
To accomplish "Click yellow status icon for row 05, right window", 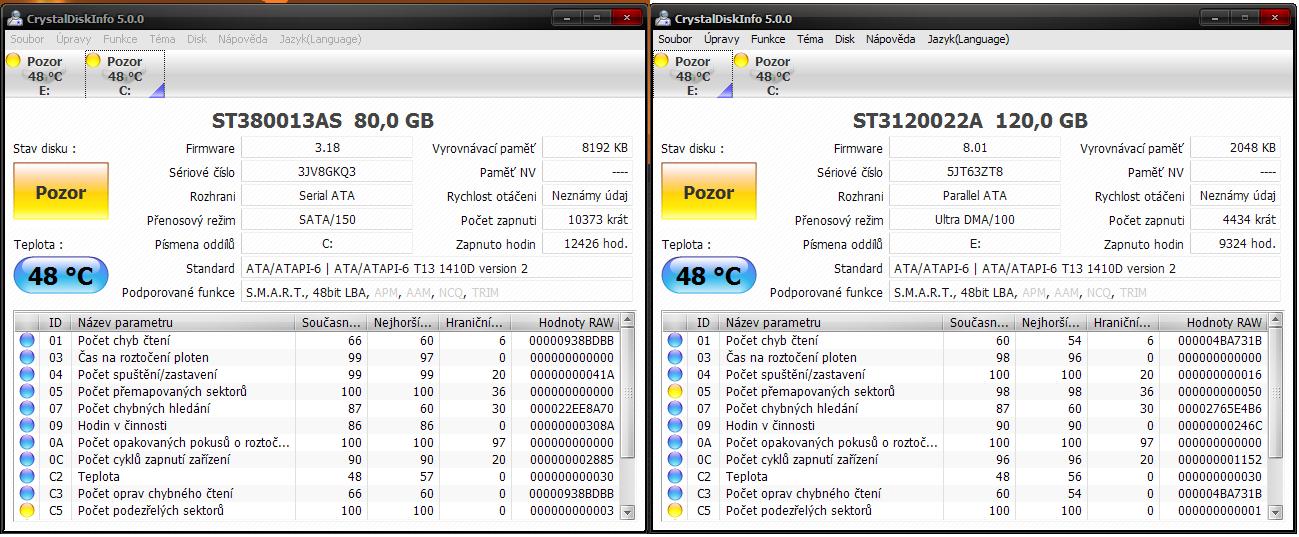I will pos(675,392).
